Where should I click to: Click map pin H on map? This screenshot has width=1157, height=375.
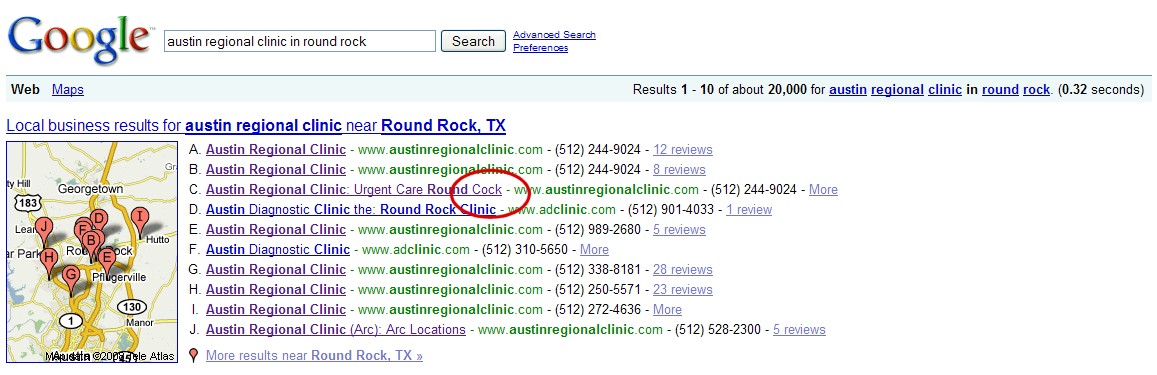point(49,262)
